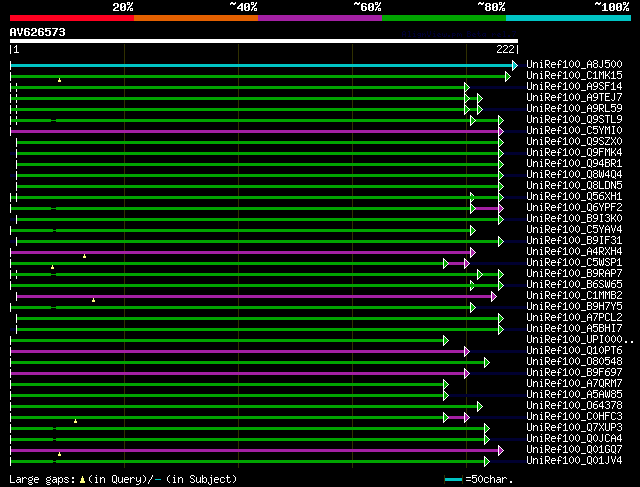
Task: Click the yellow gap marker below the C5WSP1 bar
Action: point(53,267)
